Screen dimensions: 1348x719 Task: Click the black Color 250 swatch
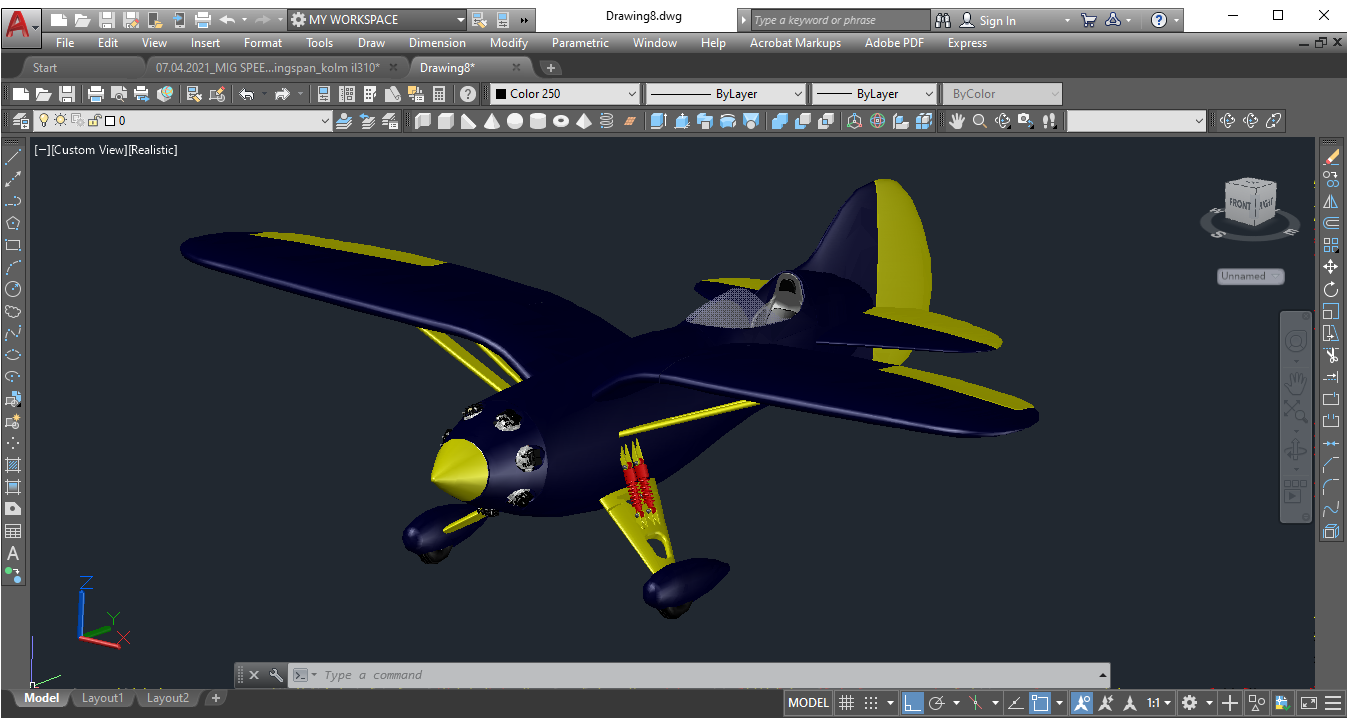tap(500, 94)
